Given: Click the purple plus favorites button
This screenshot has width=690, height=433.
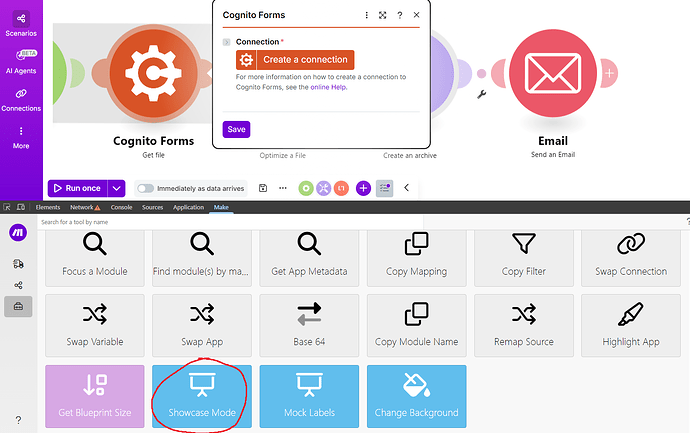Looking at the screenshot, I should click(363, 188).
